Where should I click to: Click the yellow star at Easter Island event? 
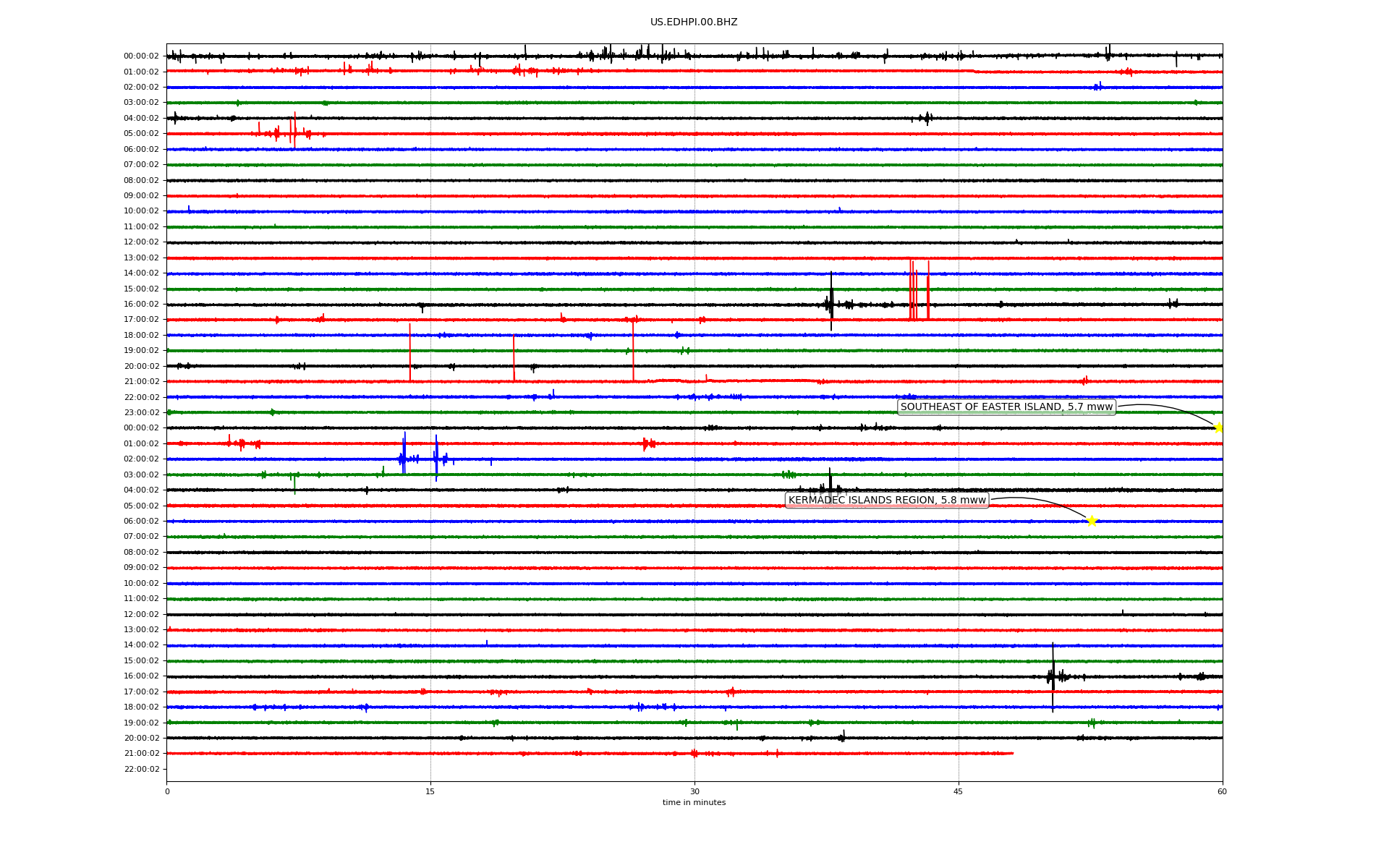[x=1218, y=427]
